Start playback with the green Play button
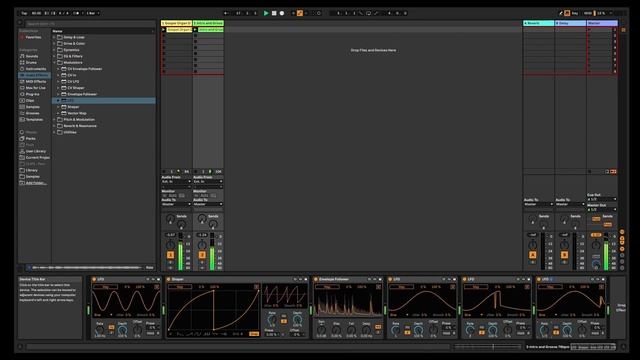 pyautogui.click(x=266, y=13)
